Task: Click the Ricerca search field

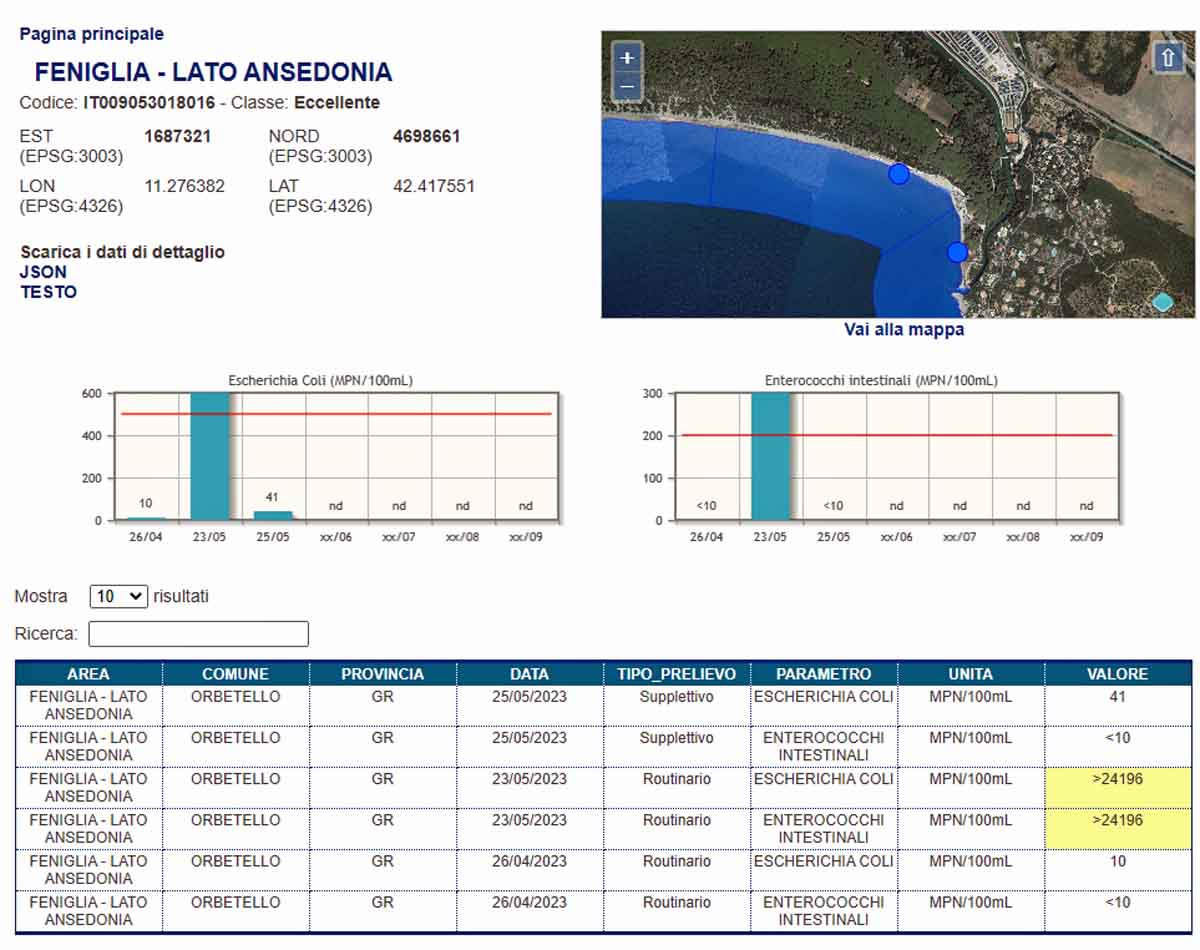Action: click(198, 634)
